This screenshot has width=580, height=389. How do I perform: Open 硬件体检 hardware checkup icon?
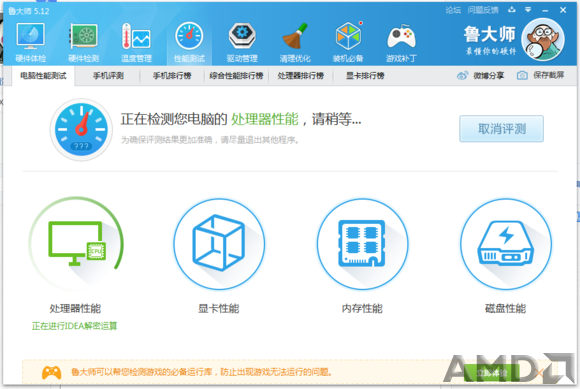[30, 36]
